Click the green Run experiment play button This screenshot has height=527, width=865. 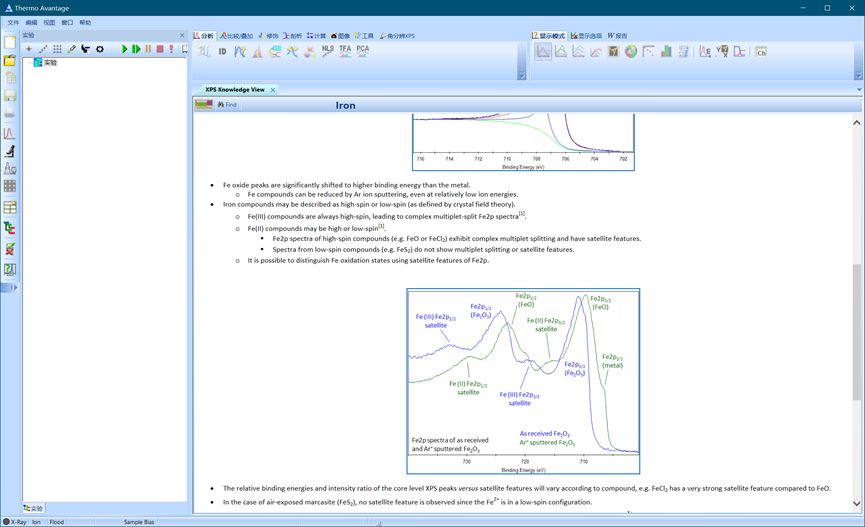click(125, 49)
